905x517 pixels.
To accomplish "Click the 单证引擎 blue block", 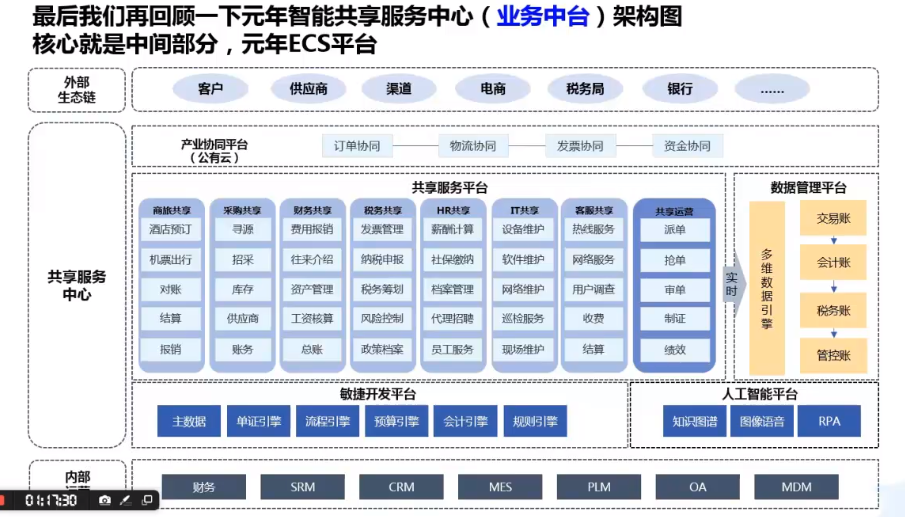I will click(x=259, y=421).
